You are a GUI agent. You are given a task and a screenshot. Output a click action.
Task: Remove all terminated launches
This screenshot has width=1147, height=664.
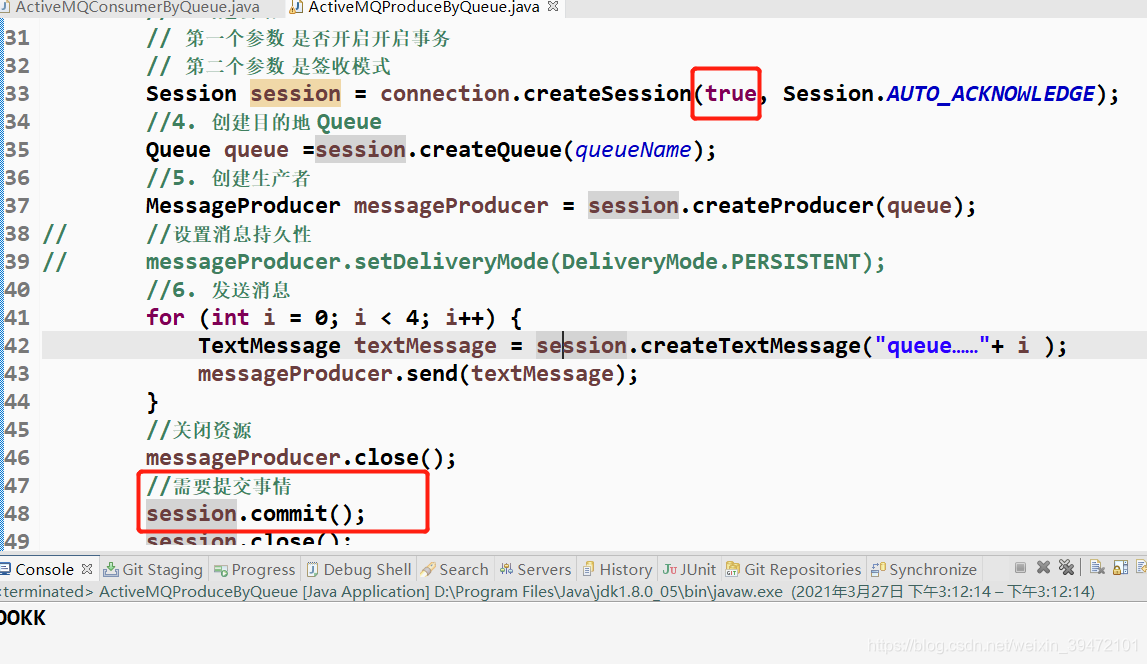1067,567
